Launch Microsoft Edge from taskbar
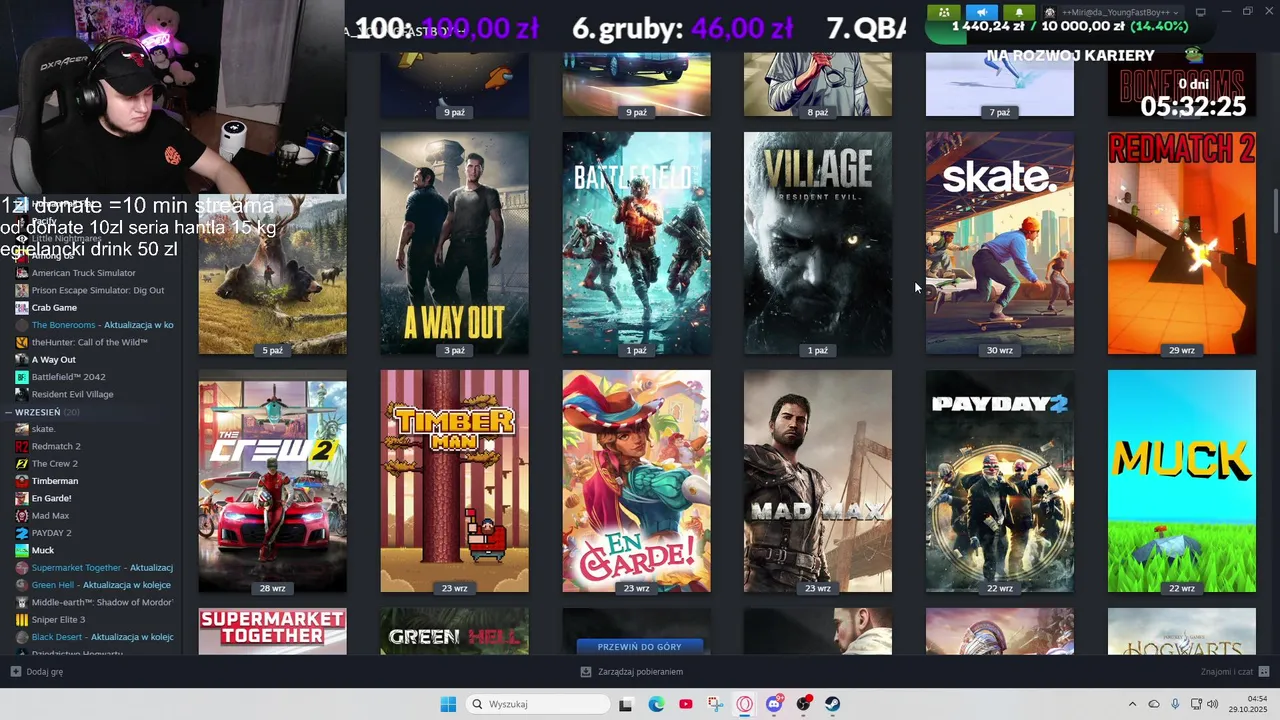The height and width of the screenshot is (720, 1280). click(656, 704)
